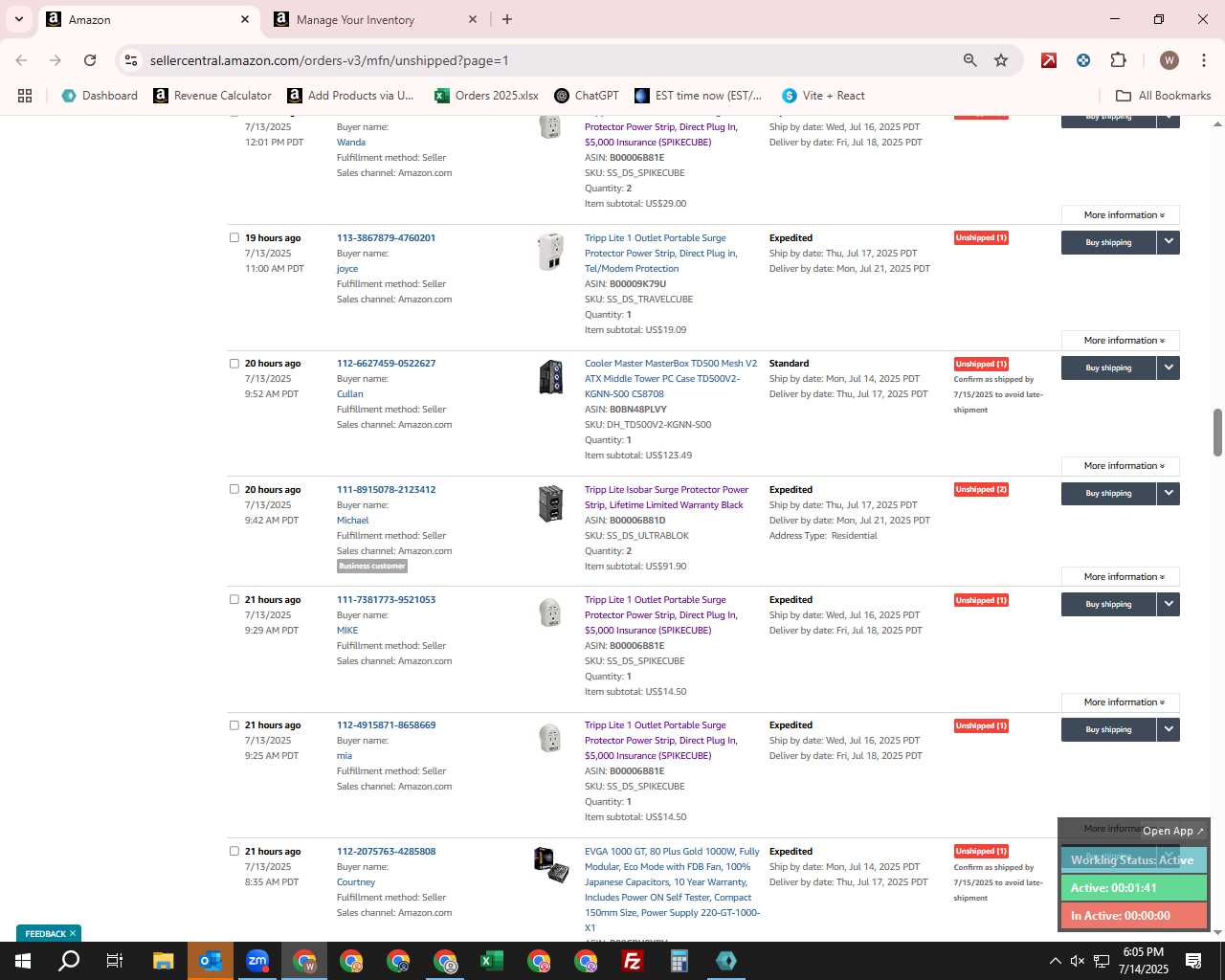1225x980 pixels.
Task: Open the Windows Start menu
Action: (x=23, y=961)
